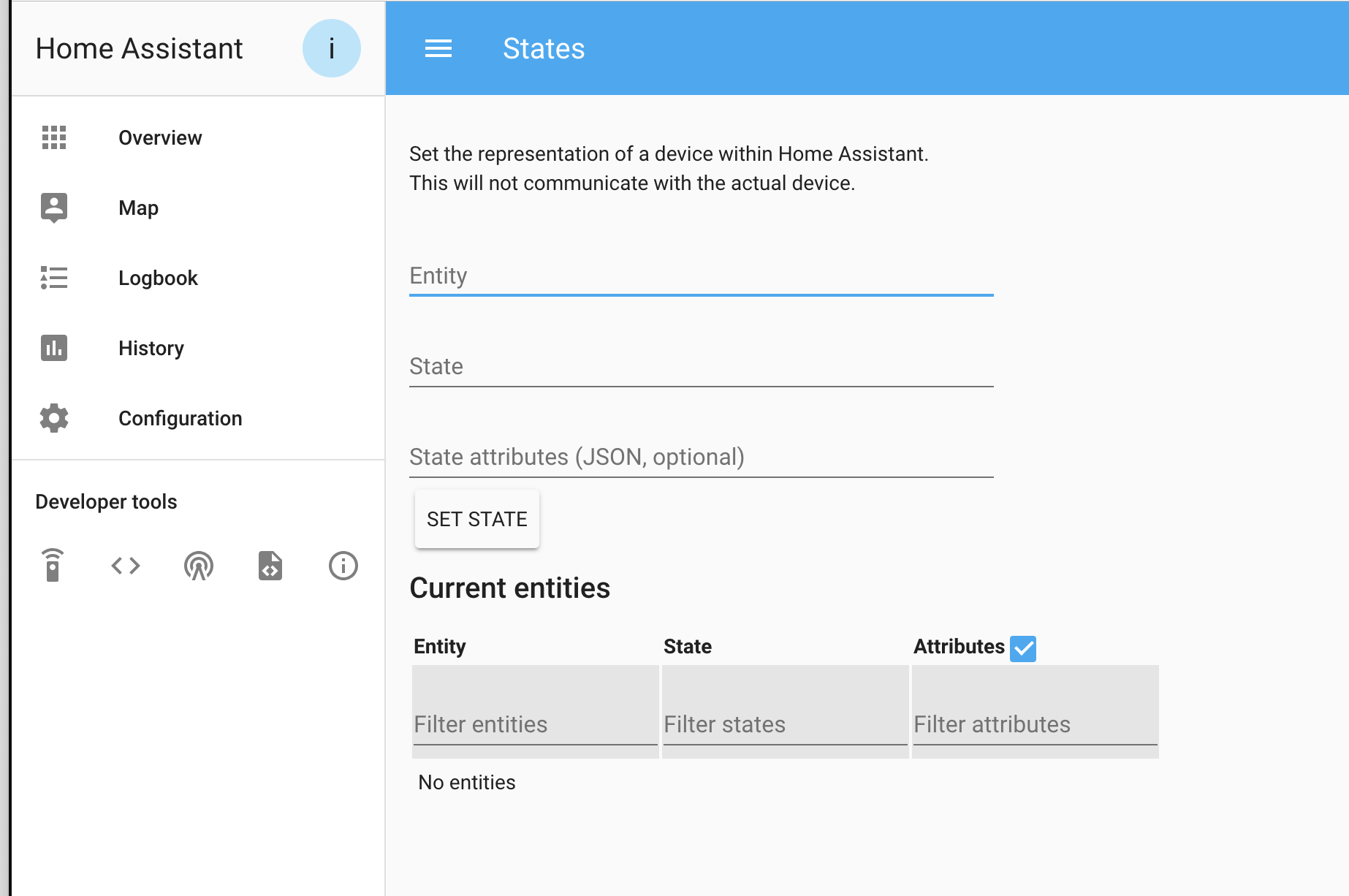The image size is (1349, 896).
Task: Toggle the sidebar with the hamburger menu
Action: 438,48
